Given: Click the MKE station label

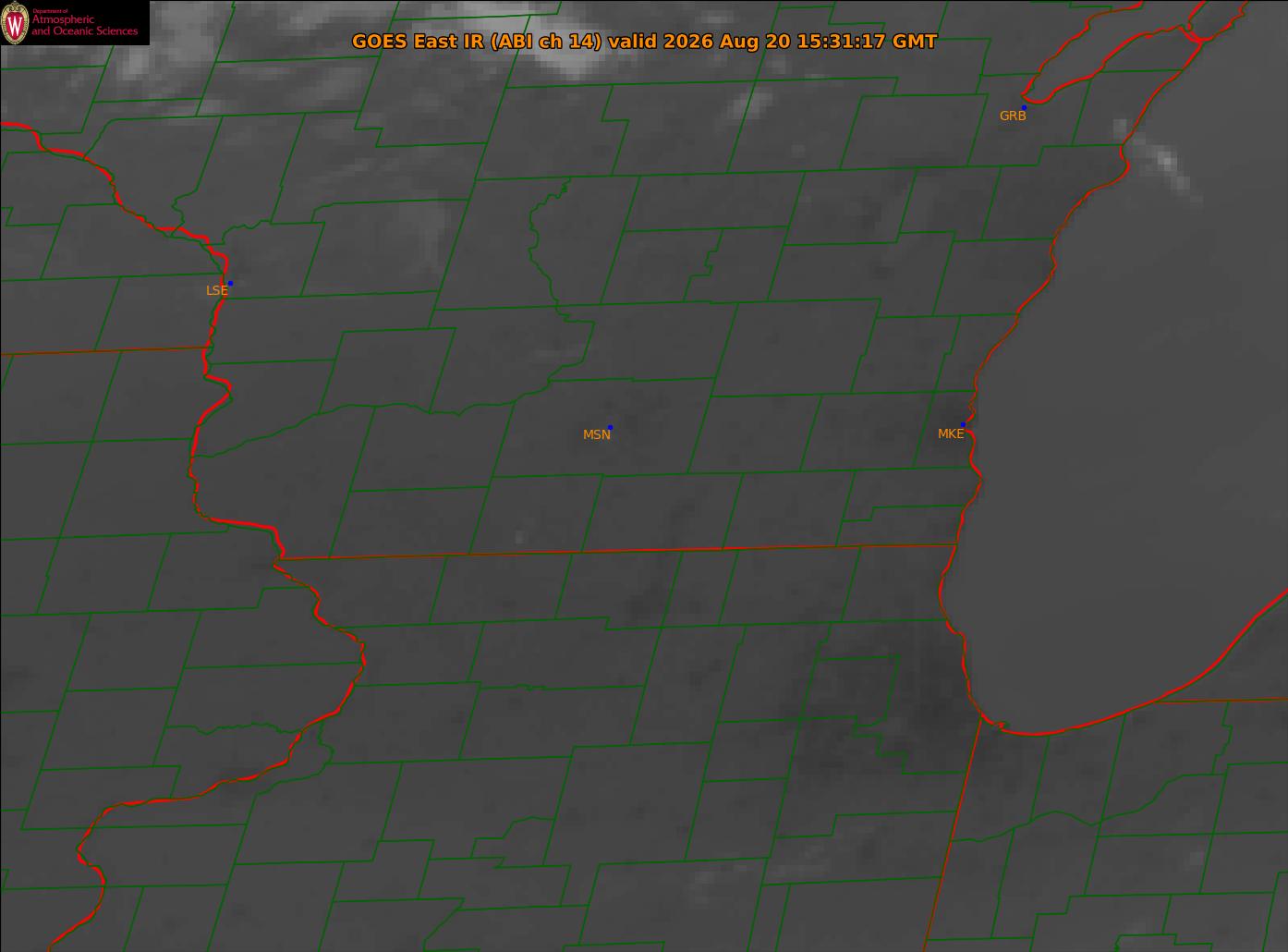Looking at the screenshot, I should pos(951,433).
